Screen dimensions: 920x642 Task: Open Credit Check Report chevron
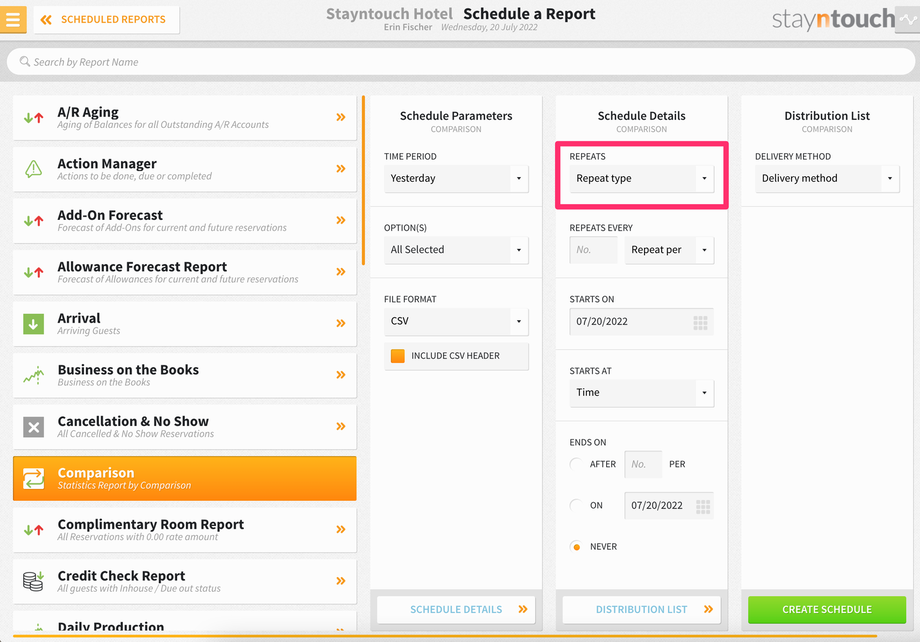click(341, 581)
